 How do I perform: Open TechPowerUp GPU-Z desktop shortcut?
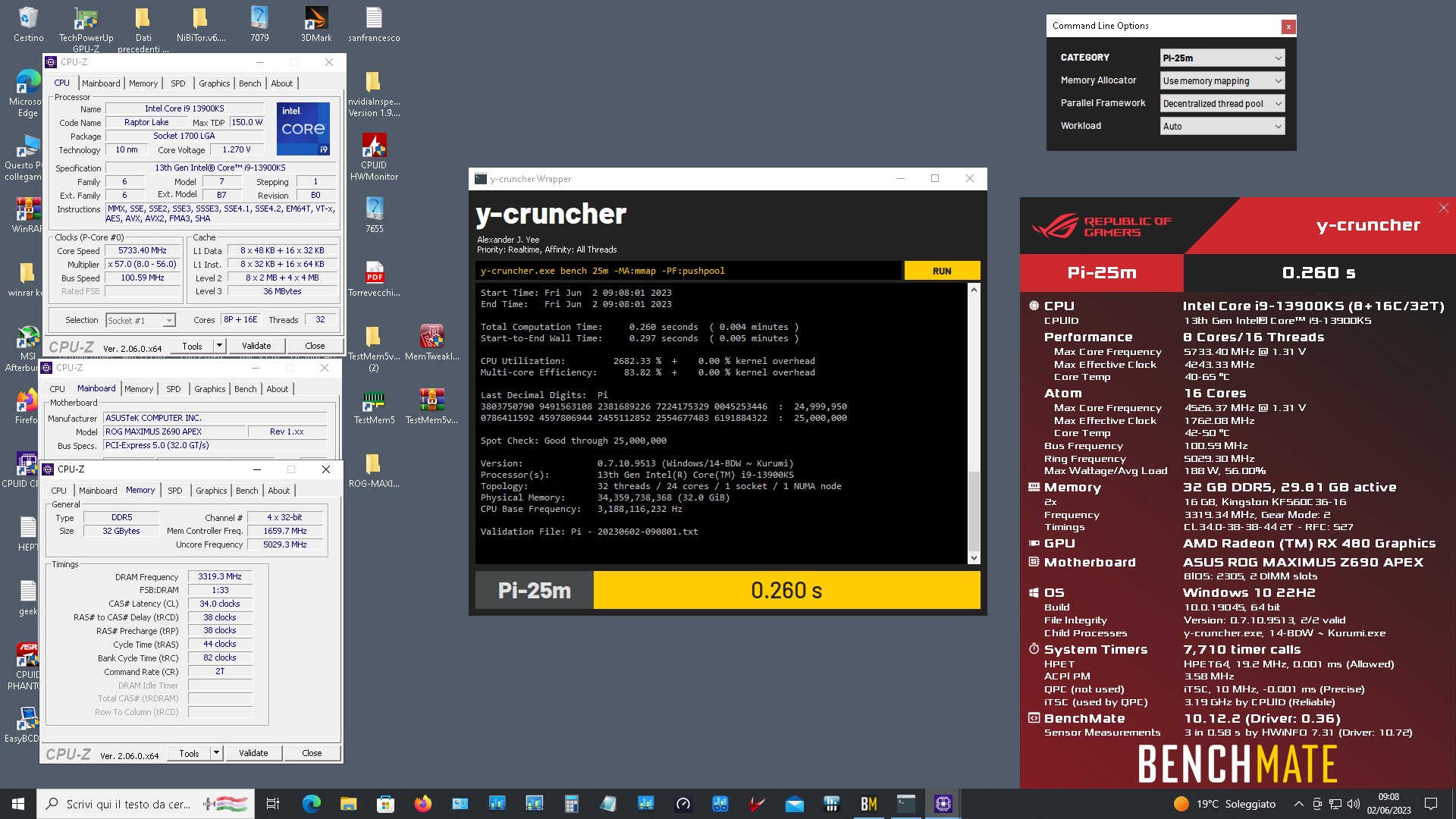[86, 29]
